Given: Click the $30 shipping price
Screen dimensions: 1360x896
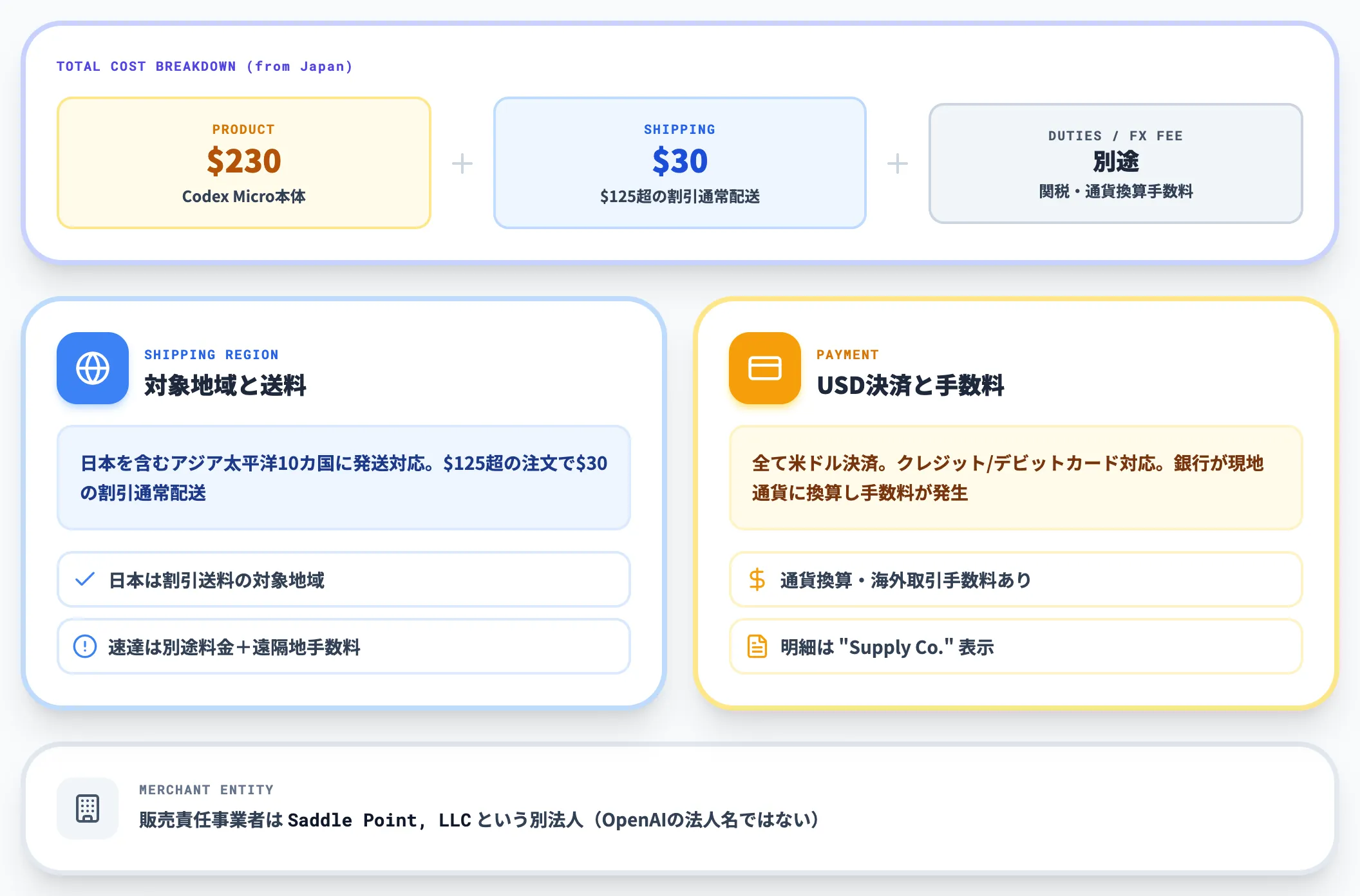Looking at the screenshot, I should (680, 161).
